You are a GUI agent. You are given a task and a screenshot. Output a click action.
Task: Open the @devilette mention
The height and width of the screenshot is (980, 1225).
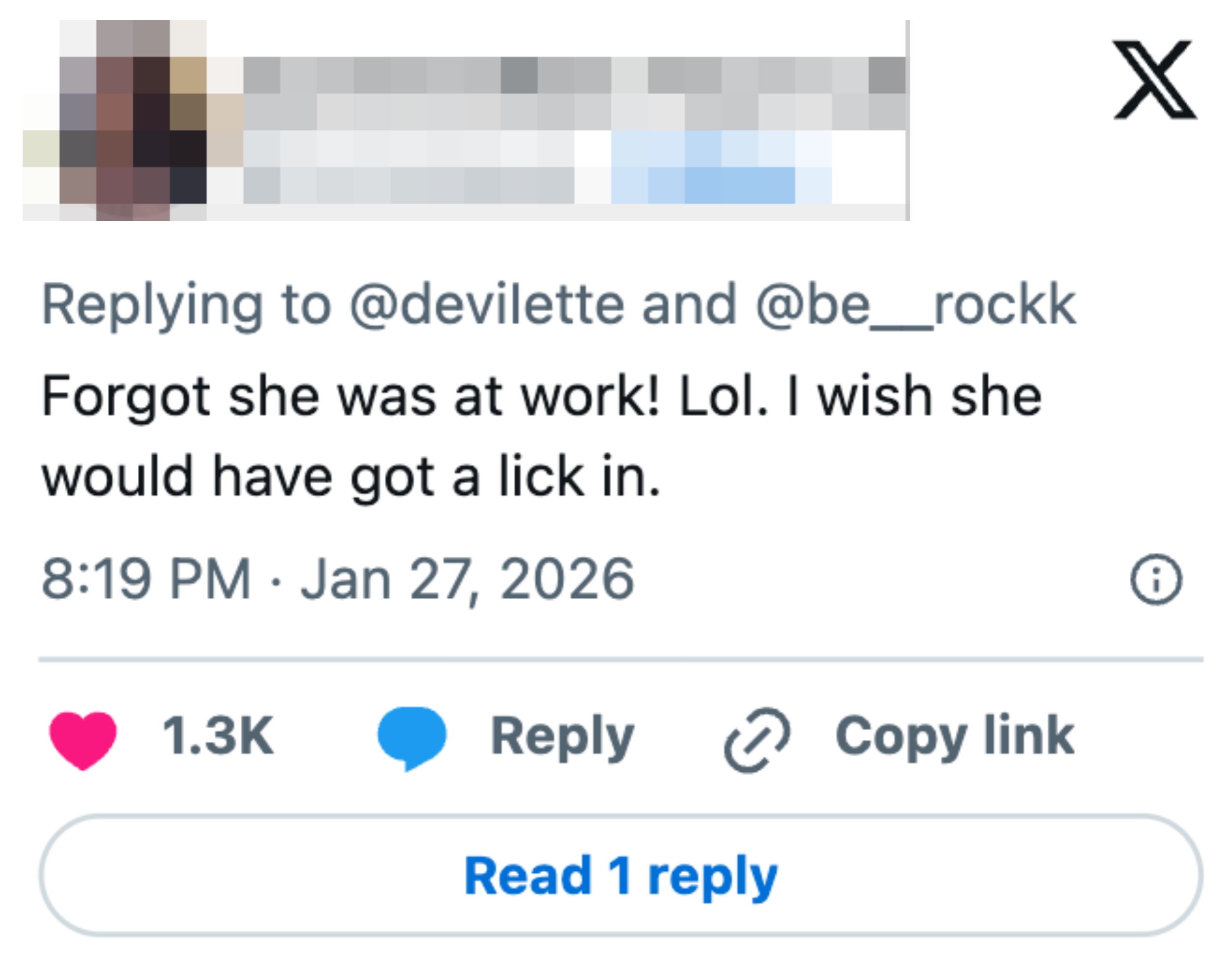click(487, 305)
